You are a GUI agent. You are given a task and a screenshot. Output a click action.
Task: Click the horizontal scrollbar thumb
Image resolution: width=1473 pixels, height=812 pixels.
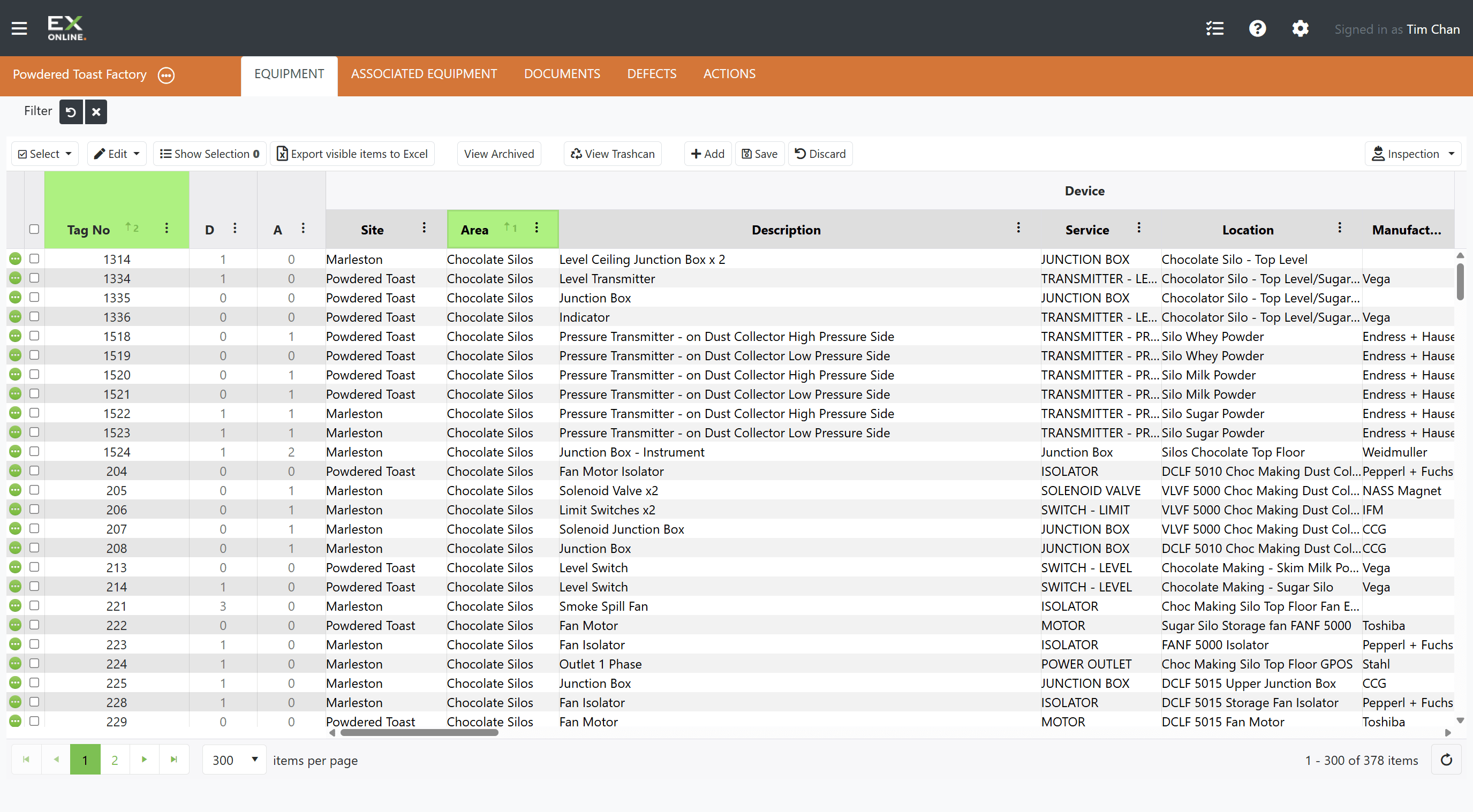coord(419,733)
